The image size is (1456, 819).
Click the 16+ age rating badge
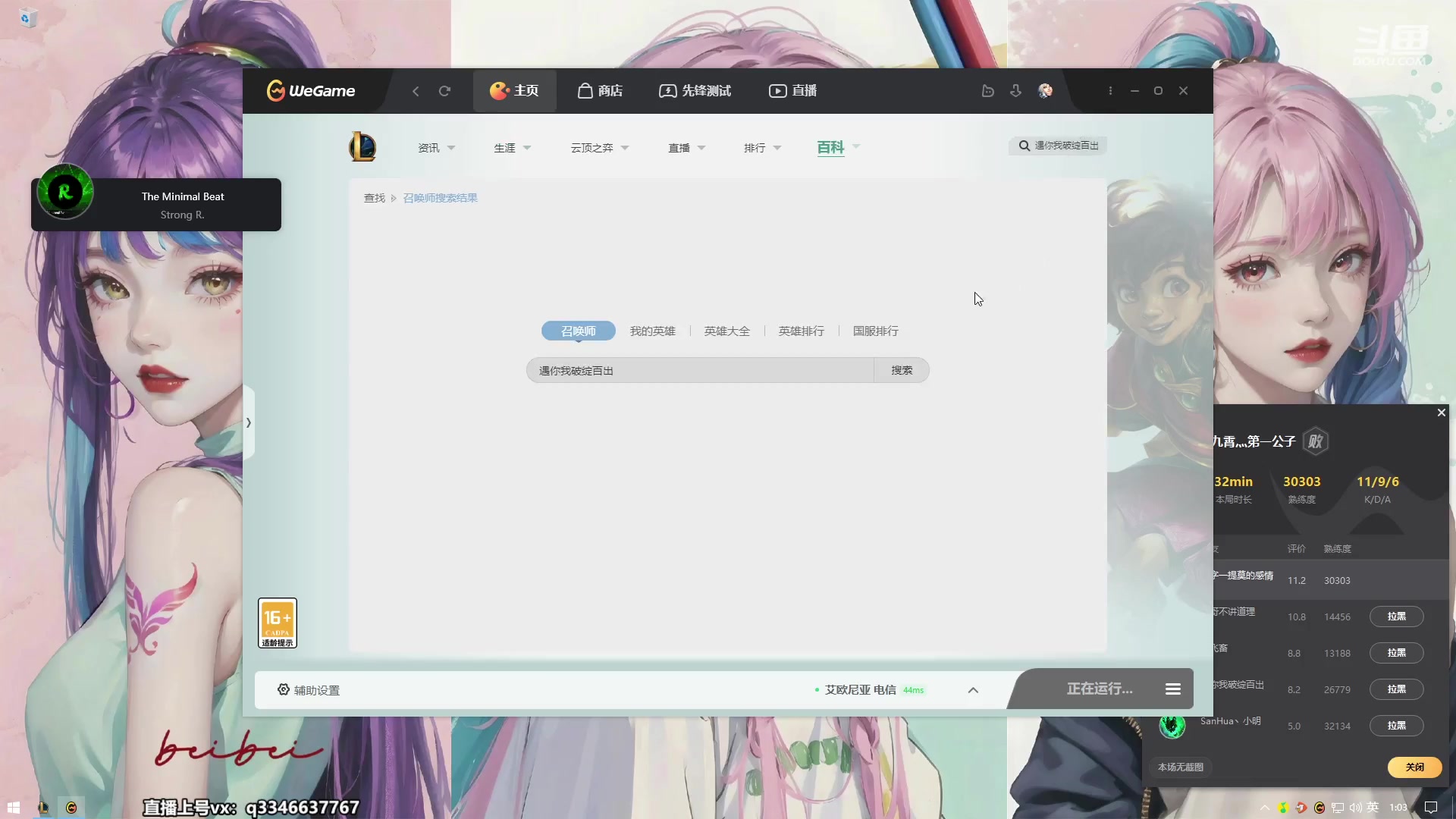[277, 623]
